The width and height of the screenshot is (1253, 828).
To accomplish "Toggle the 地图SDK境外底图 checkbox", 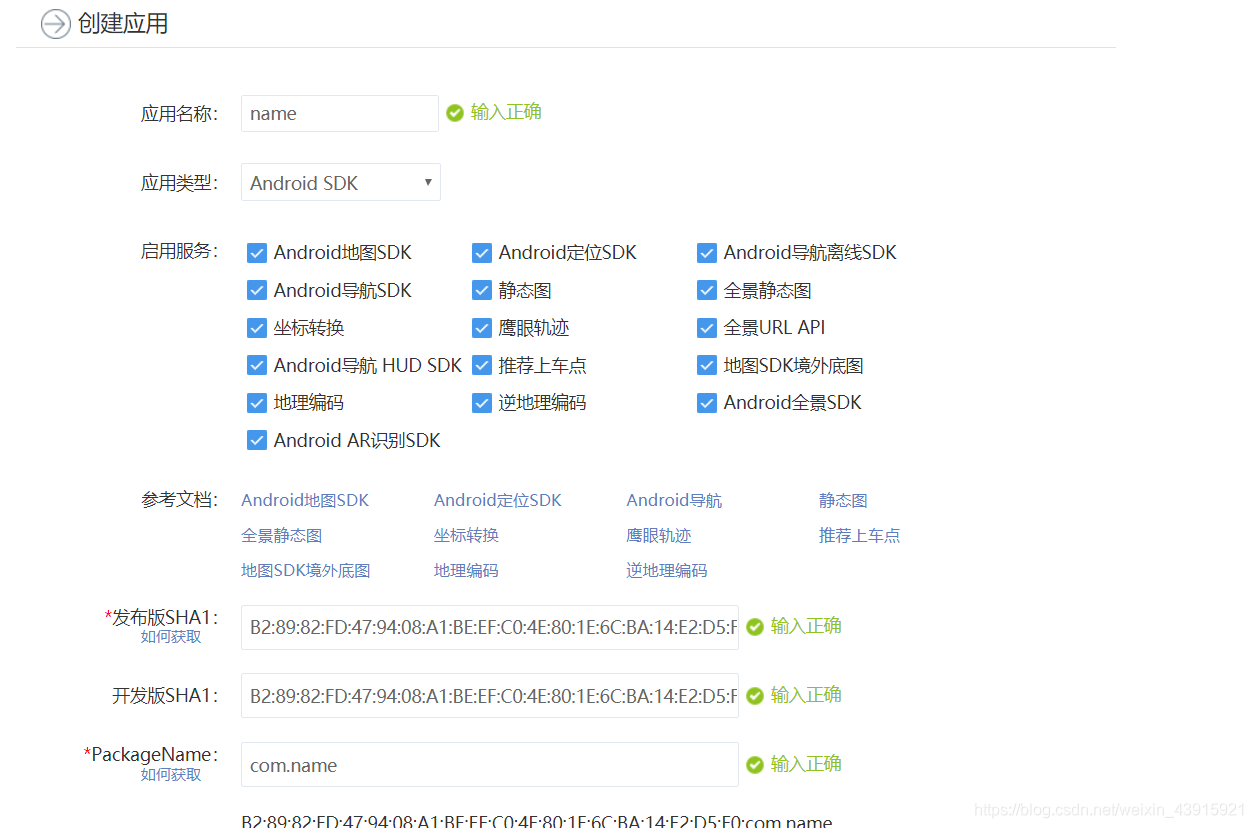I will pyautogui.click(x=707, y=365).
